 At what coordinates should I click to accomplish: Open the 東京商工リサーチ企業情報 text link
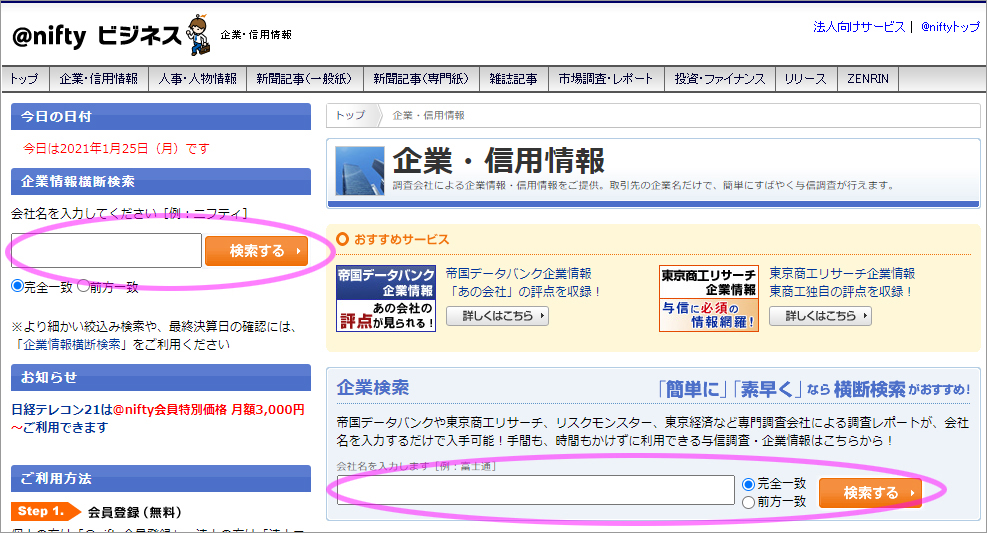pos(842,273)
